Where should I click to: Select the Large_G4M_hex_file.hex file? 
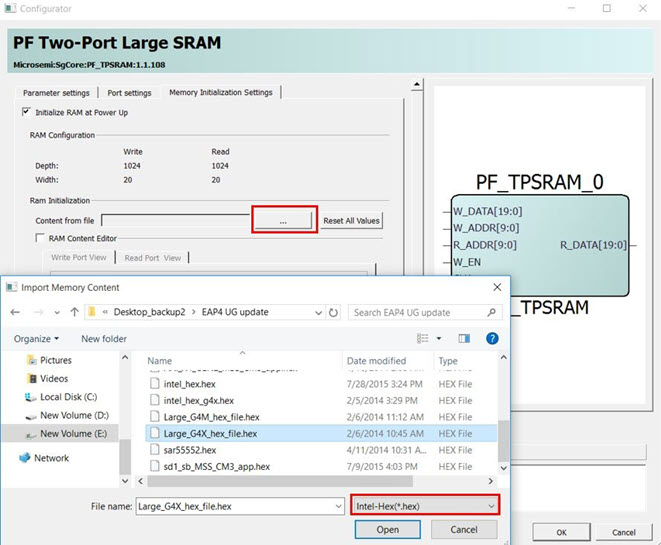(211, 417)
